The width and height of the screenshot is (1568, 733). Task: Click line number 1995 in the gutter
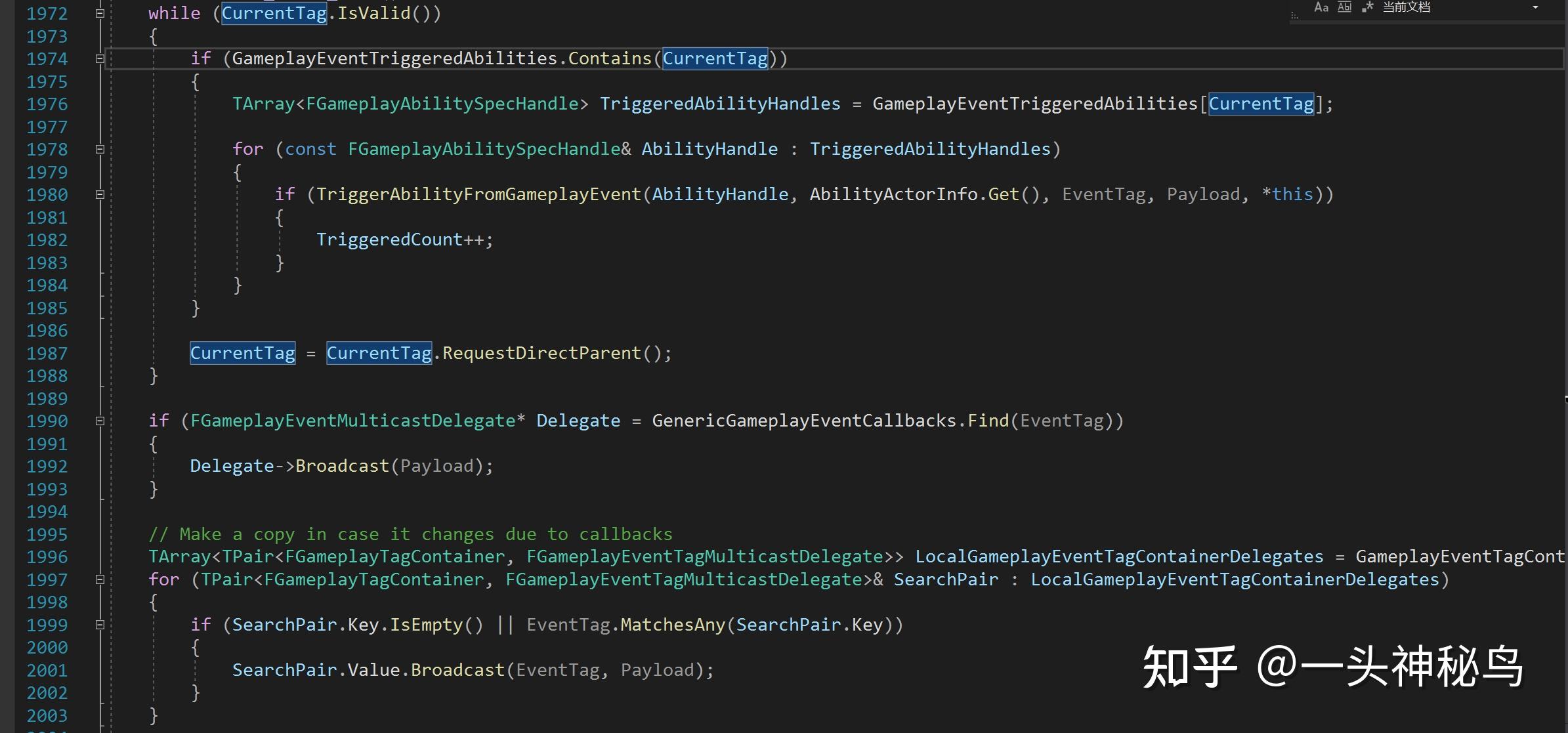point(47,535)
